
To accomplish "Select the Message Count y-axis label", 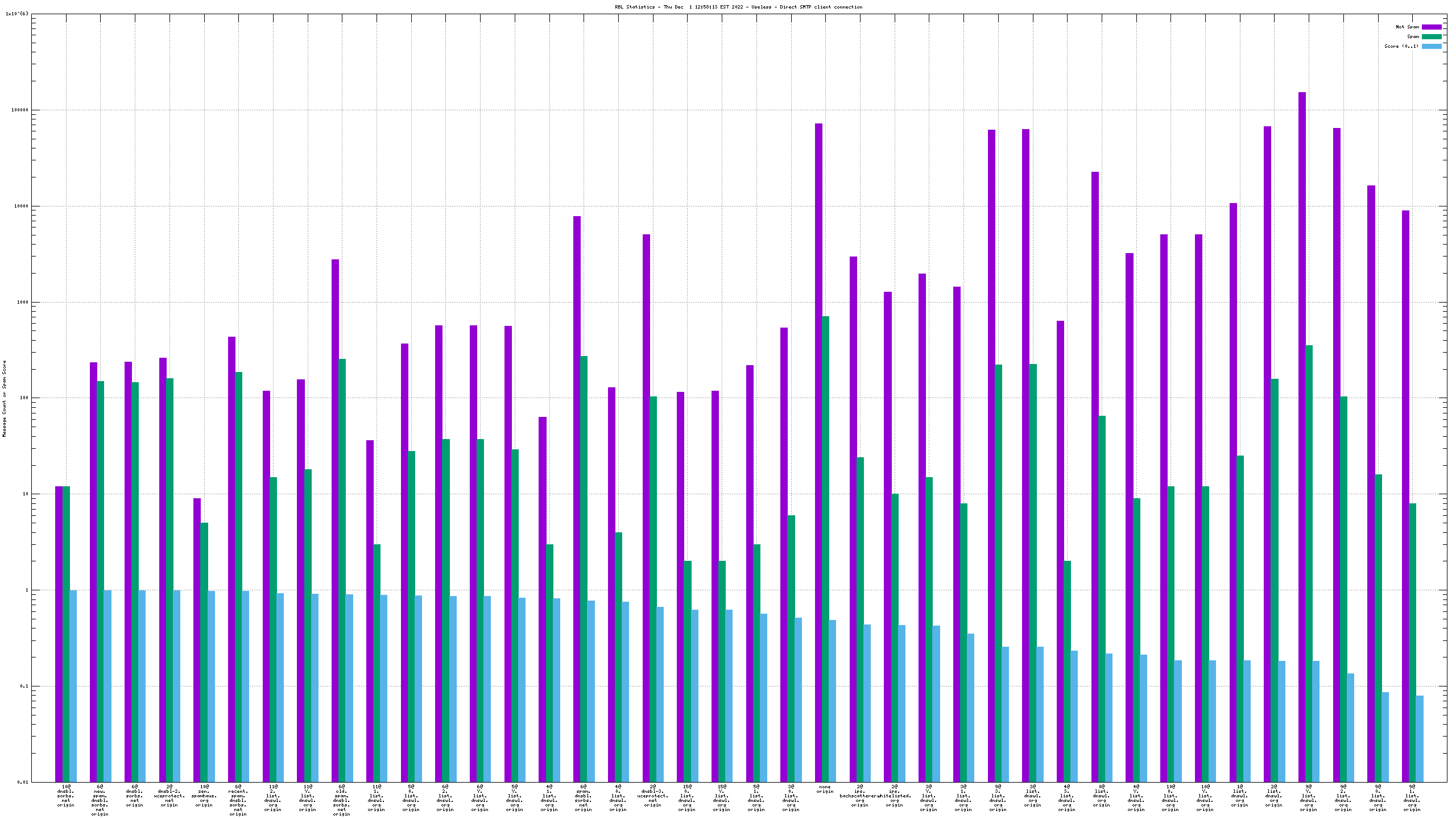I will pyautogui.click(x=5, y=398).
